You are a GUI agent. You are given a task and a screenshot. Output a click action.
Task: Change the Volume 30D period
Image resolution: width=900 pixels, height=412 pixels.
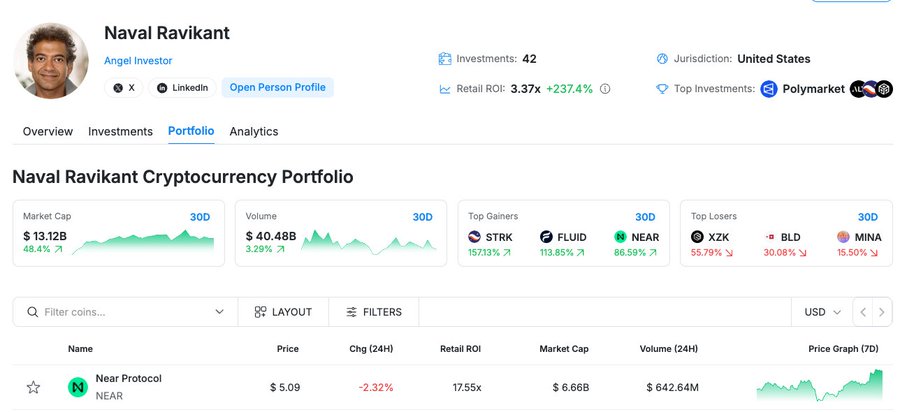click(x=422, y=217)
